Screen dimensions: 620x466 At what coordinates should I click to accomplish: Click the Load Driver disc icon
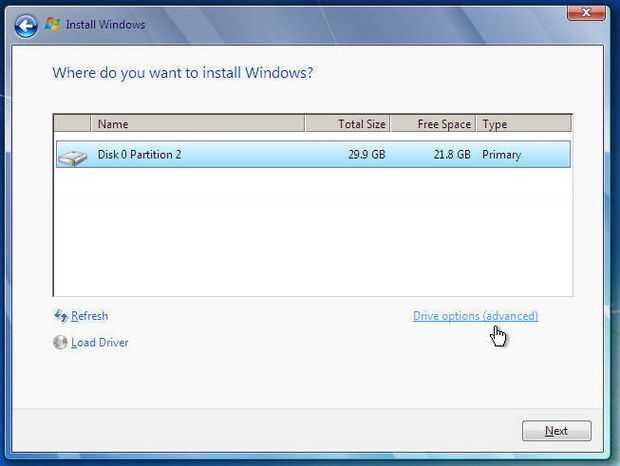(60, 342)
